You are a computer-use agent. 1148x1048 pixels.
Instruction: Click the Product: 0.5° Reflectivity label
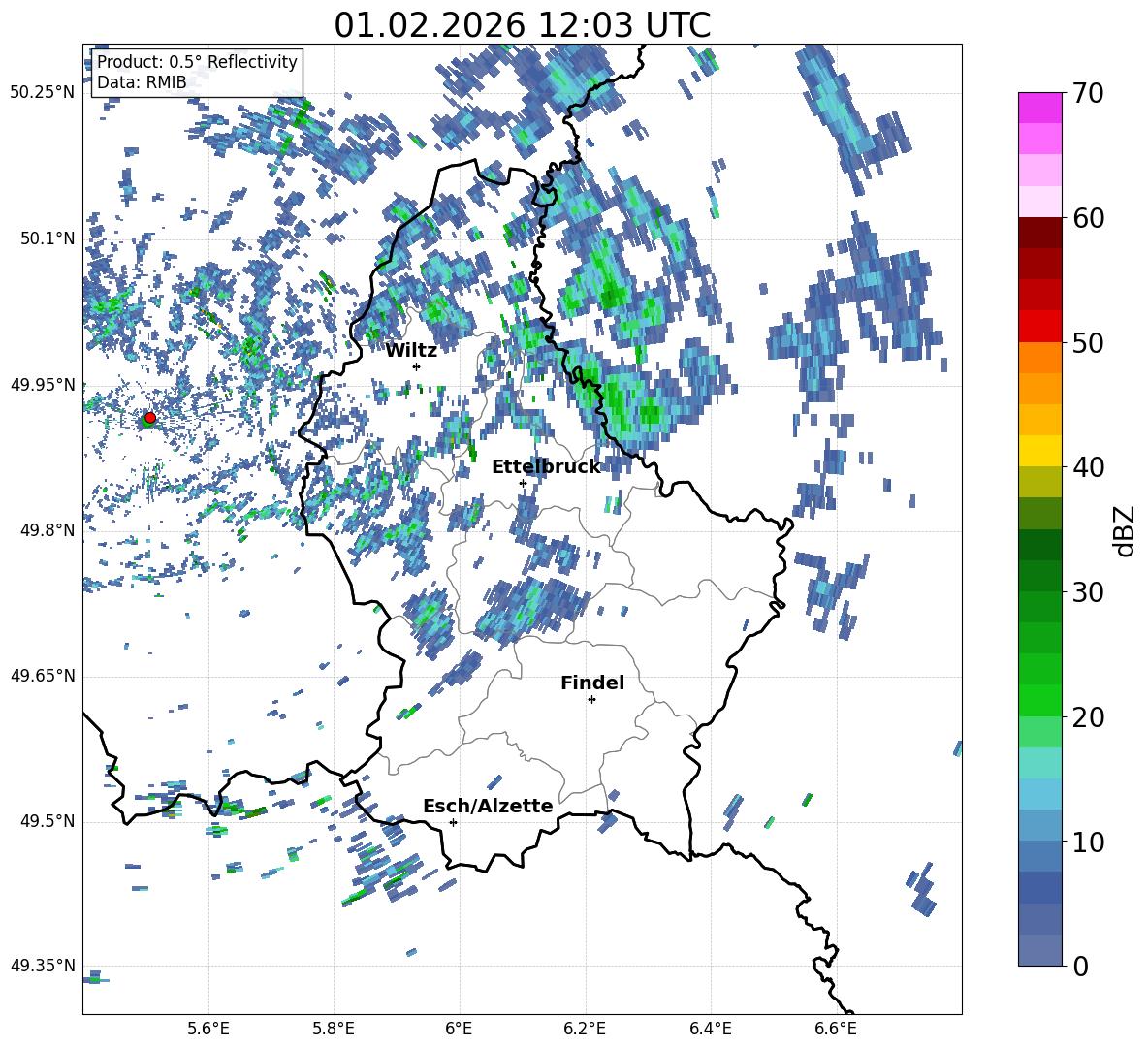click(197, 61)
